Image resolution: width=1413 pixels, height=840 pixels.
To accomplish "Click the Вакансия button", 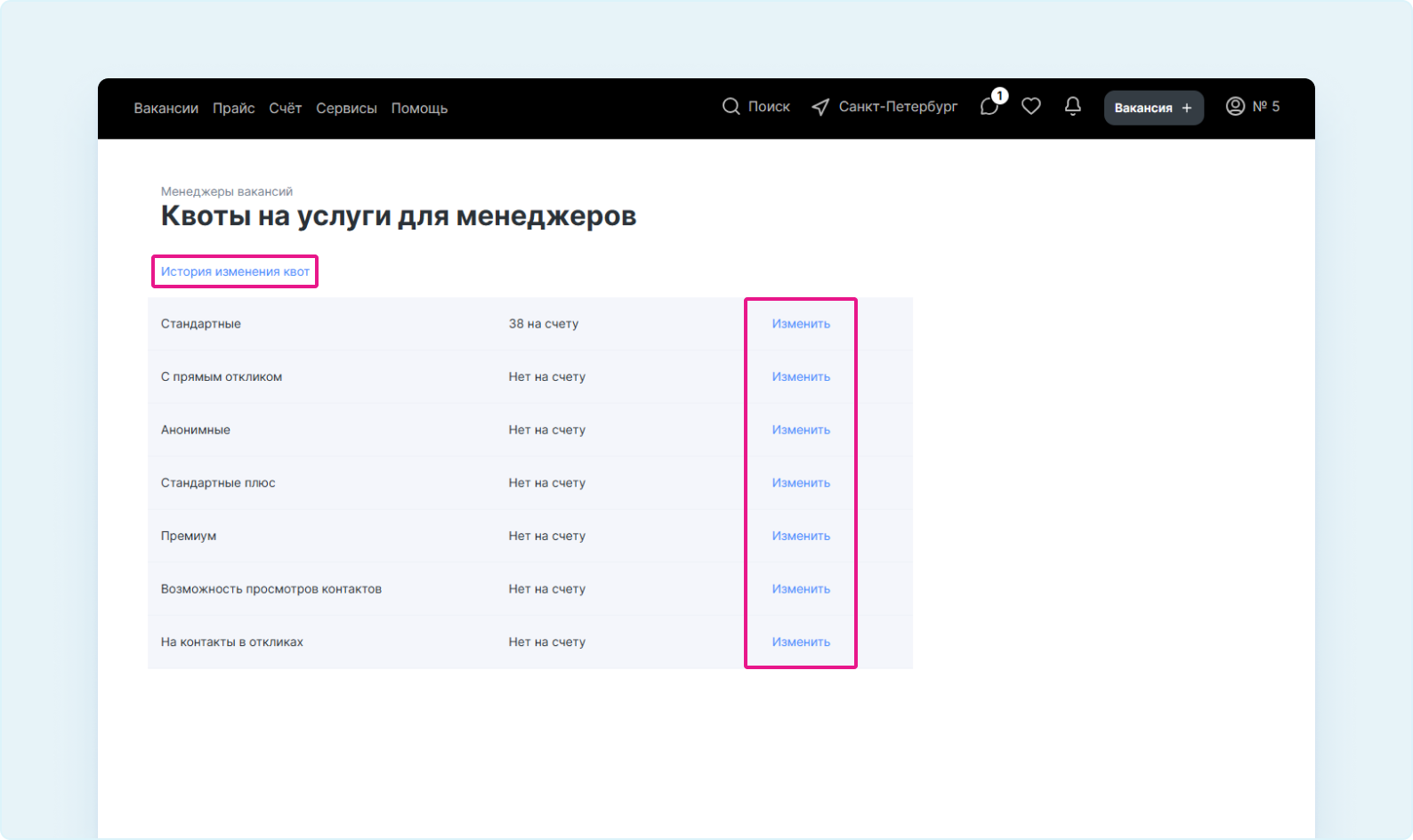I will [x=1154, y=108].
